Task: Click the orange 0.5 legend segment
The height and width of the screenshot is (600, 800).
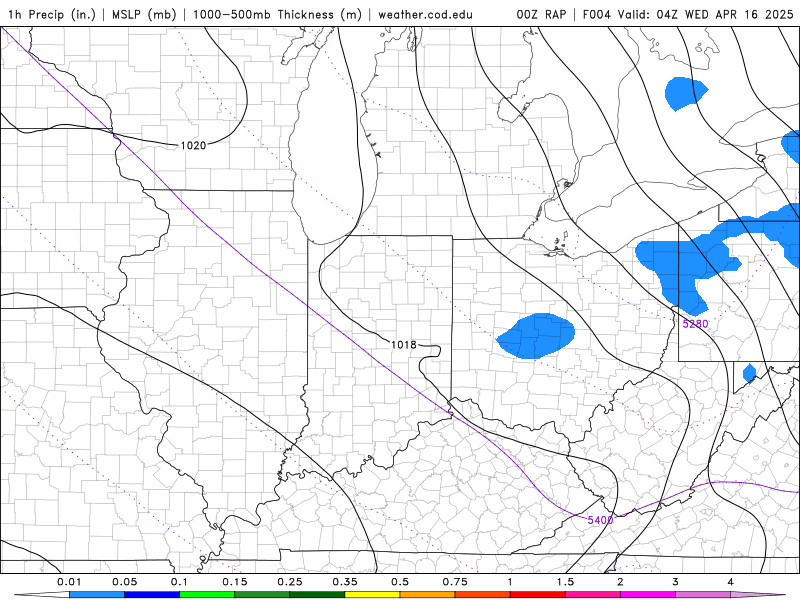Action: tap(428, 595)
